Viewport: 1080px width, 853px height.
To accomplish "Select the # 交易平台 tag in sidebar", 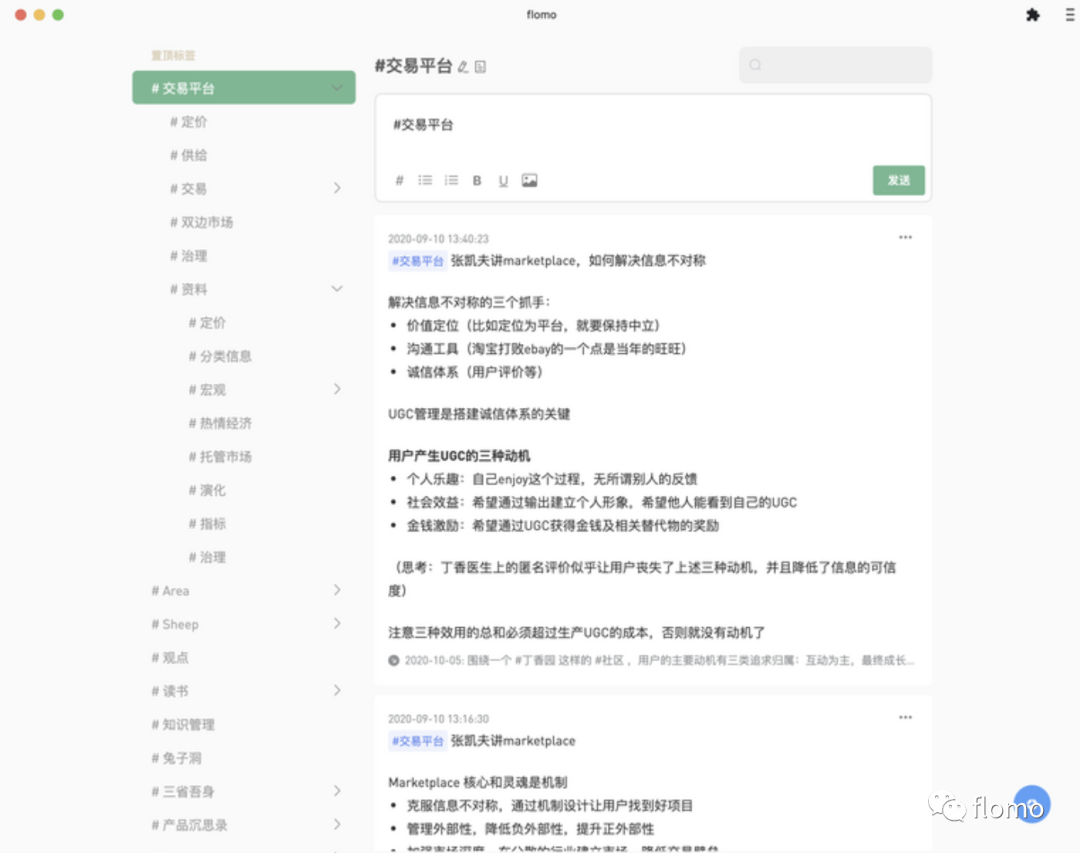I will tap(244, 88).
